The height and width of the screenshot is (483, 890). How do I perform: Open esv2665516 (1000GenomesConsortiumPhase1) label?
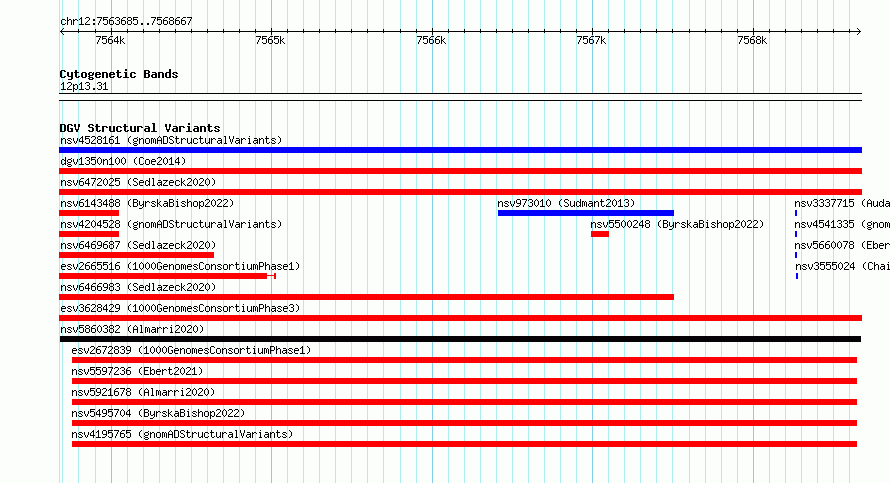click(180, 266)
